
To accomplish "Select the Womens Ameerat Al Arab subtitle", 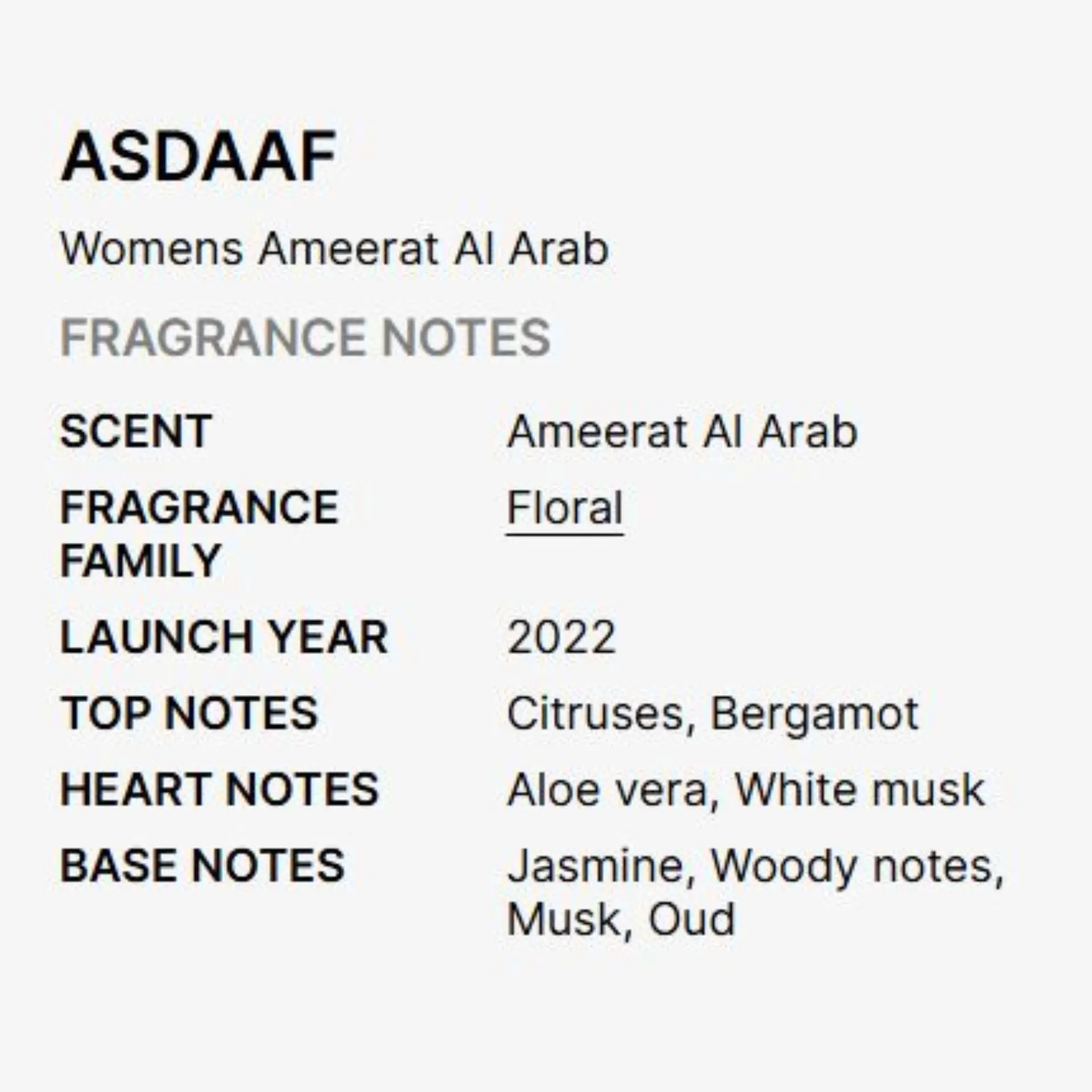I will tap(334, 249).
